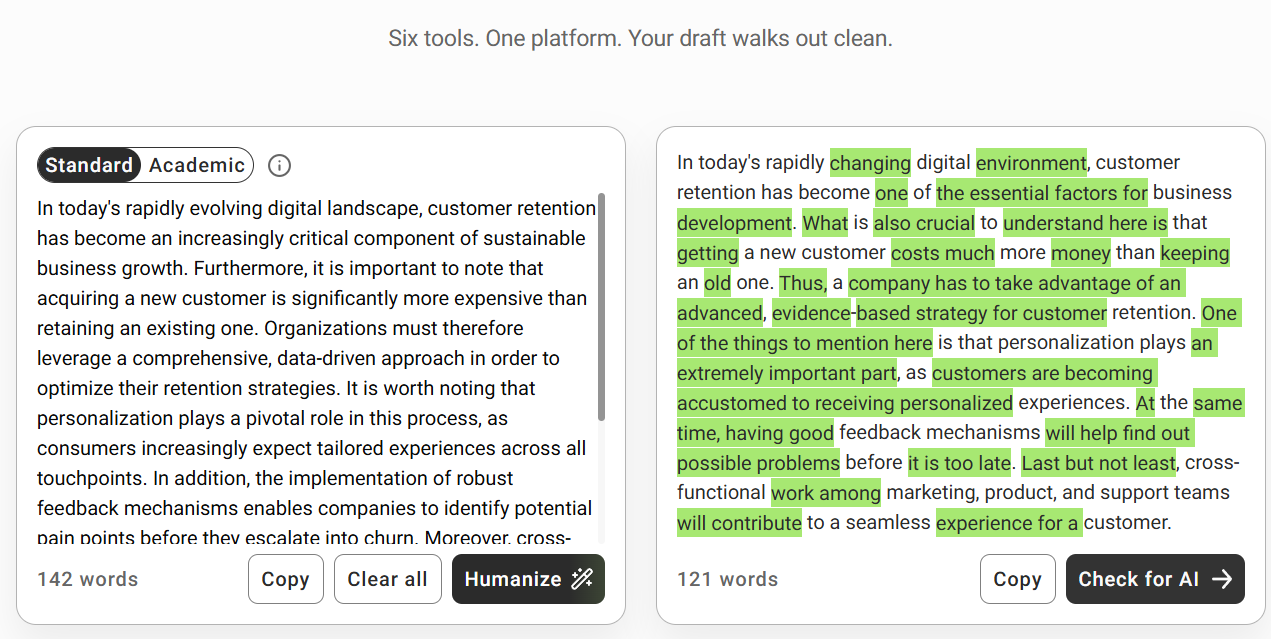Switch to Academic mode
The image size is (1271, 639).
[197, 165]
